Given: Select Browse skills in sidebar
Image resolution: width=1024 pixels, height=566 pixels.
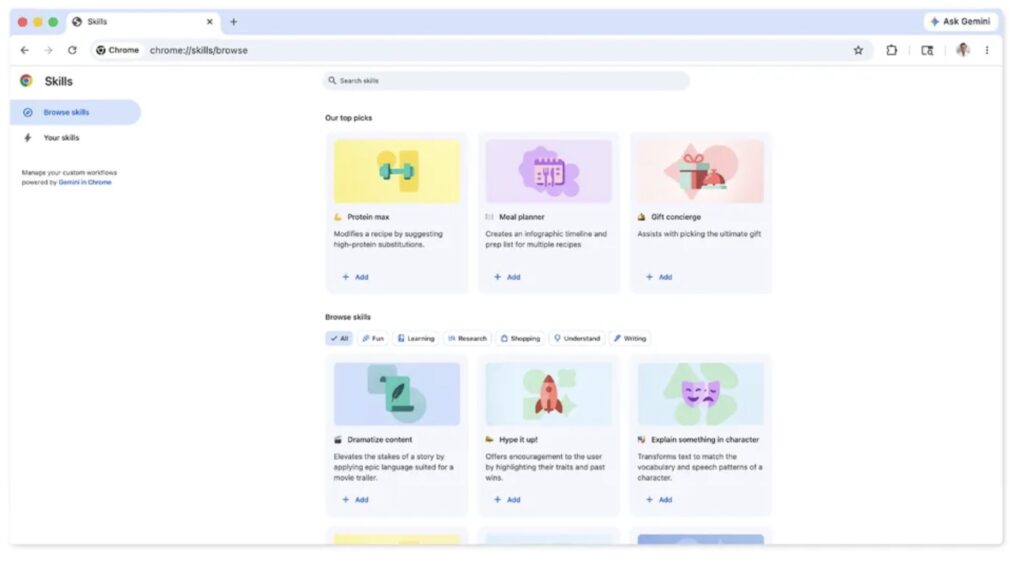Looking at the screenshot, I should coord(66,112).
